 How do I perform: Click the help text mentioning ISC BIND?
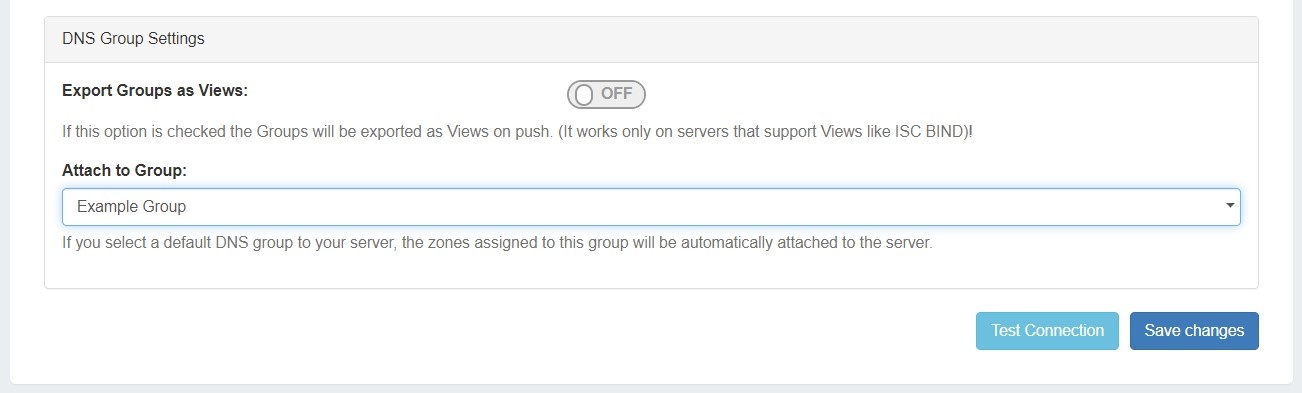click(517, 132)
